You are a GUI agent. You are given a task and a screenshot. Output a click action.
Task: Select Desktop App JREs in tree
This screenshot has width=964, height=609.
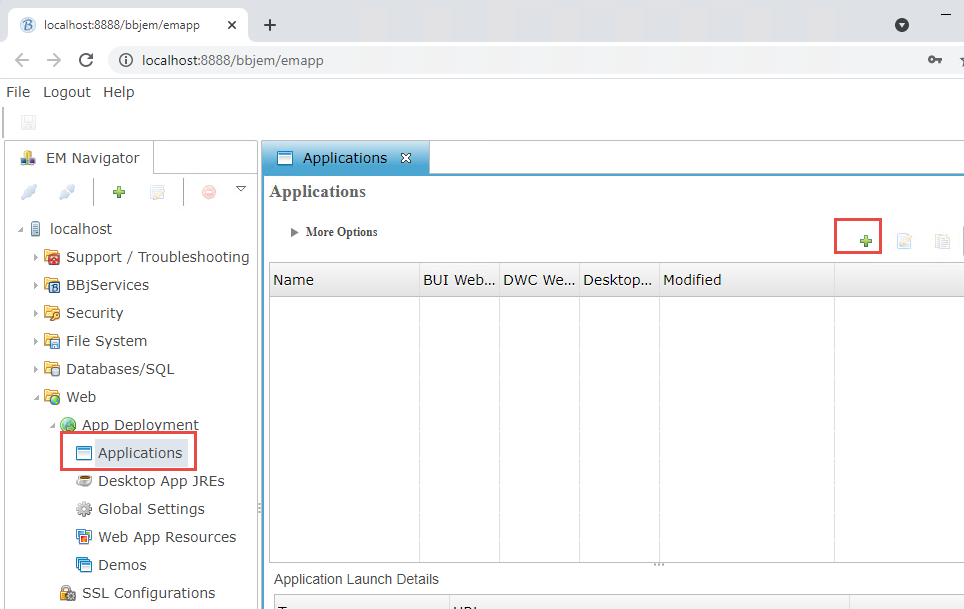tap(161, 481)
